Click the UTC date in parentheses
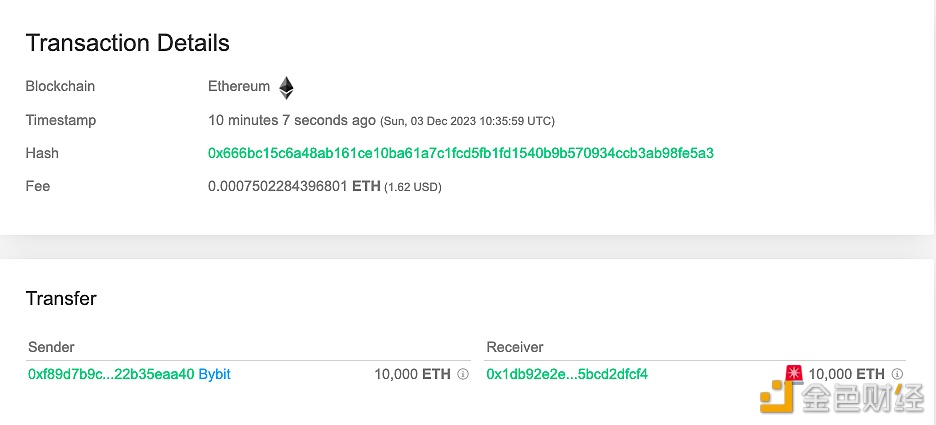This screenshot has height=425, width=936. (467, 121)
